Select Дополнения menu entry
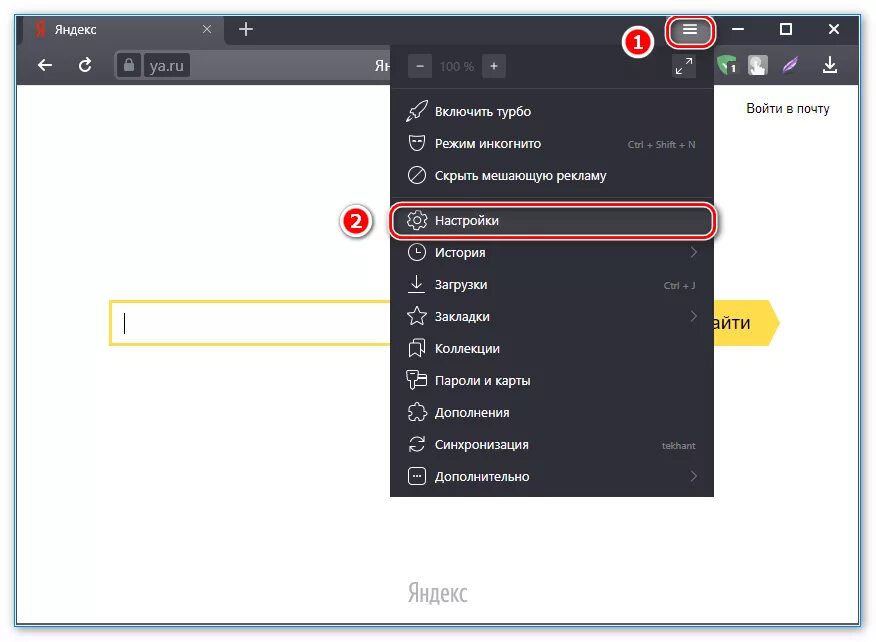Viewport: 876px width, 642px height. click(x=552, y=412)
